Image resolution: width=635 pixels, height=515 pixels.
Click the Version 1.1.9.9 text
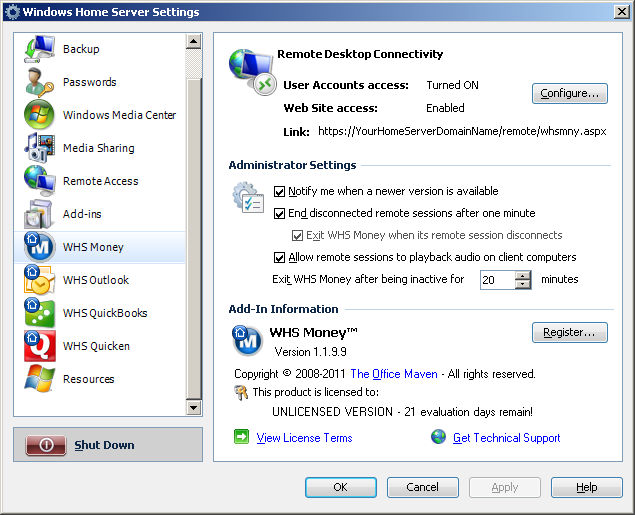[x=311, y=351]
